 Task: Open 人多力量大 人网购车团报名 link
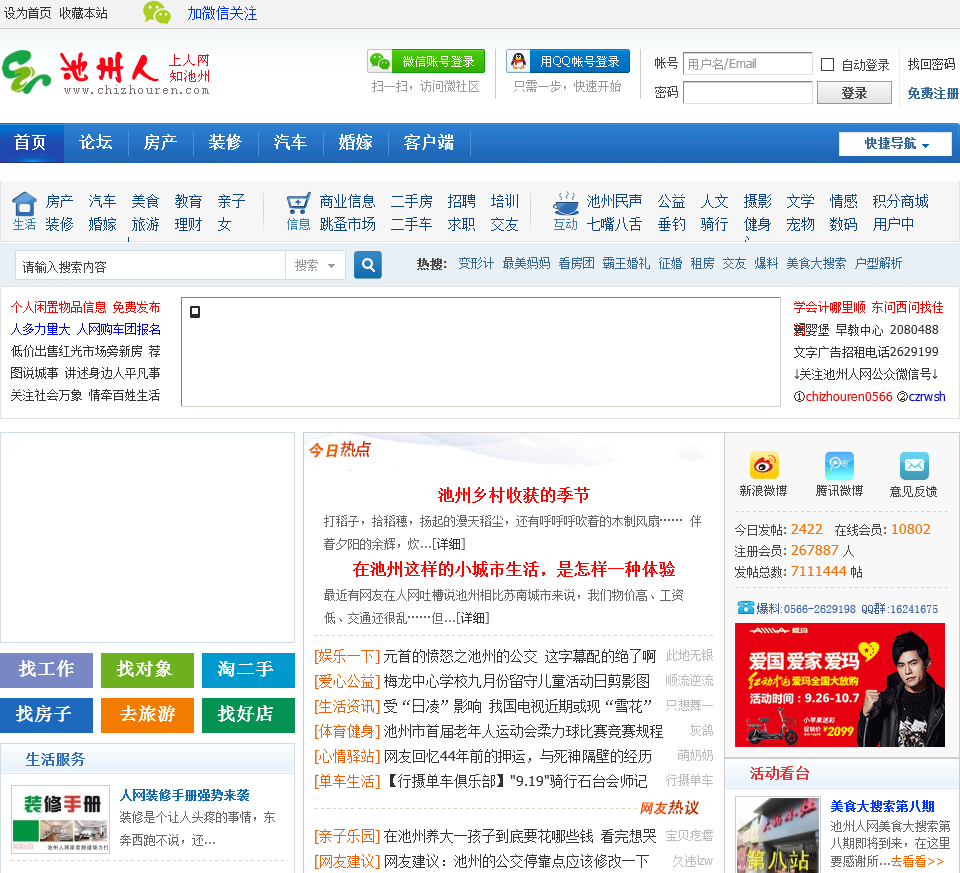pos(85,329)
